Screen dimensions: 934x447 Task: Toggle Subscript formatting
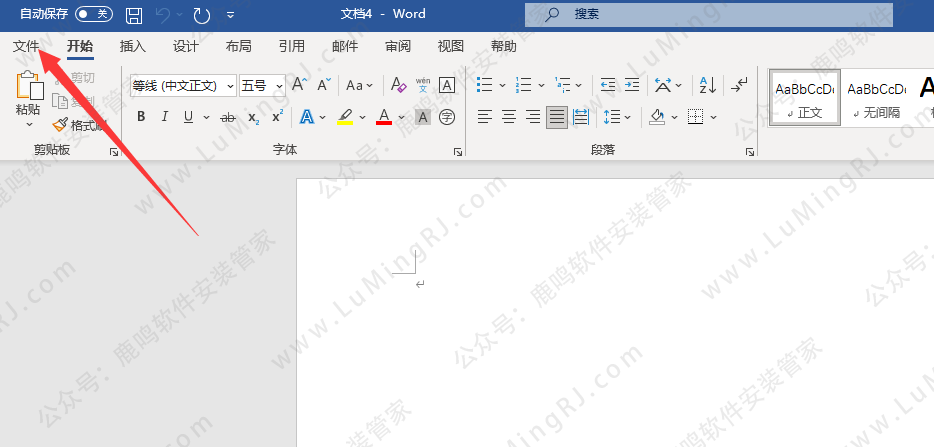tap(253, 117)
